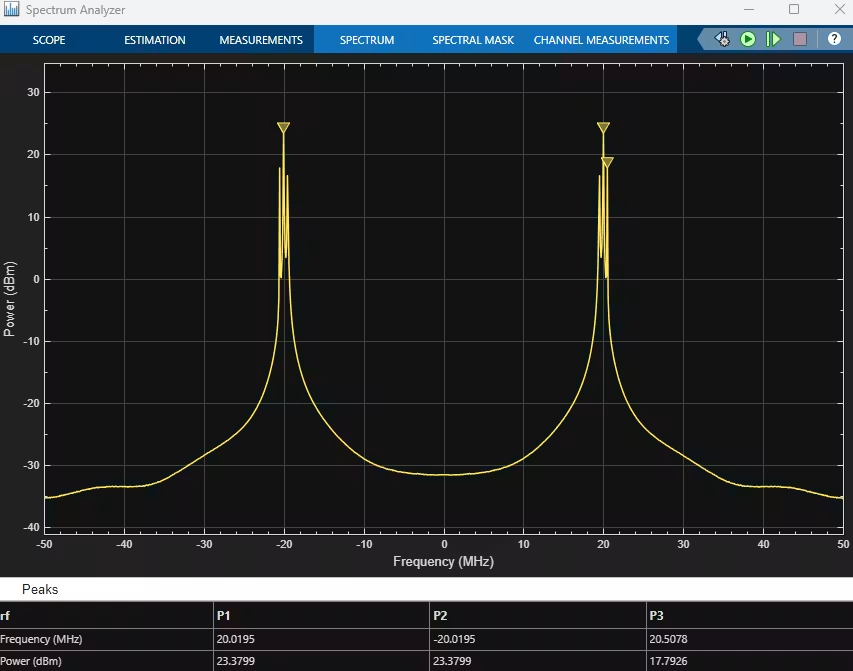This screenshot has height=671, width=853.
Task: Switch to the ESTIMATION tab
Action: pos(154,40)
